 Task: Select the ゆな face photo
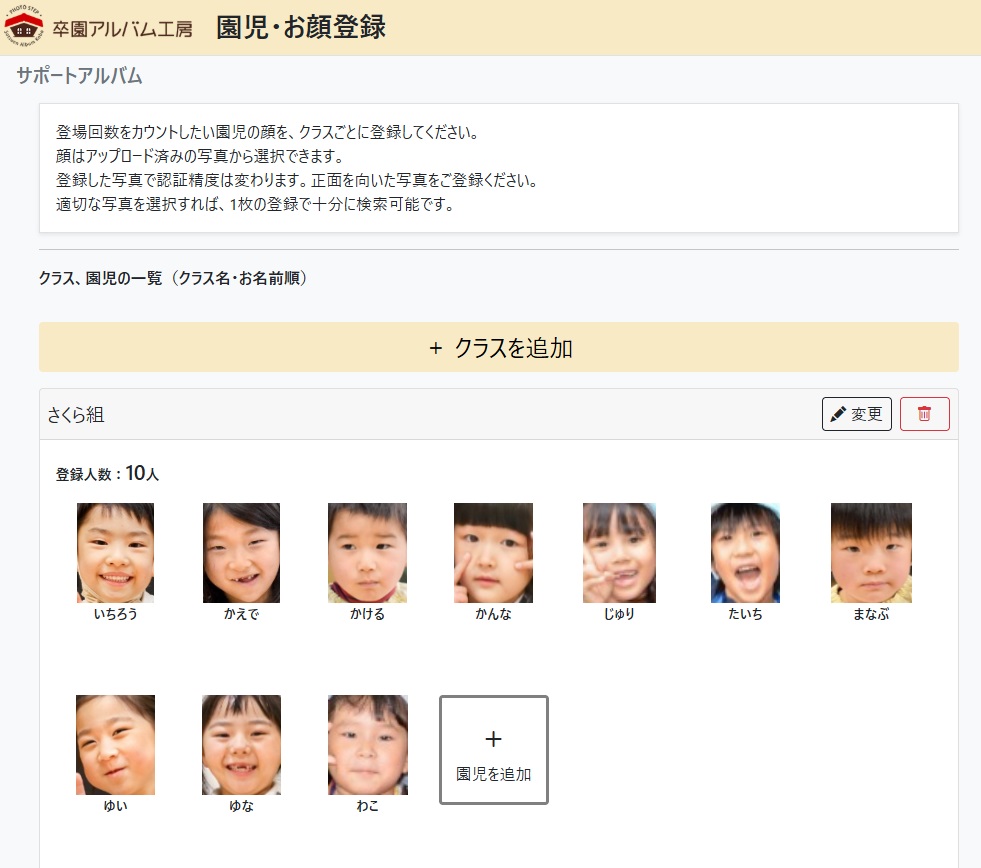click(x=241, y=745)
